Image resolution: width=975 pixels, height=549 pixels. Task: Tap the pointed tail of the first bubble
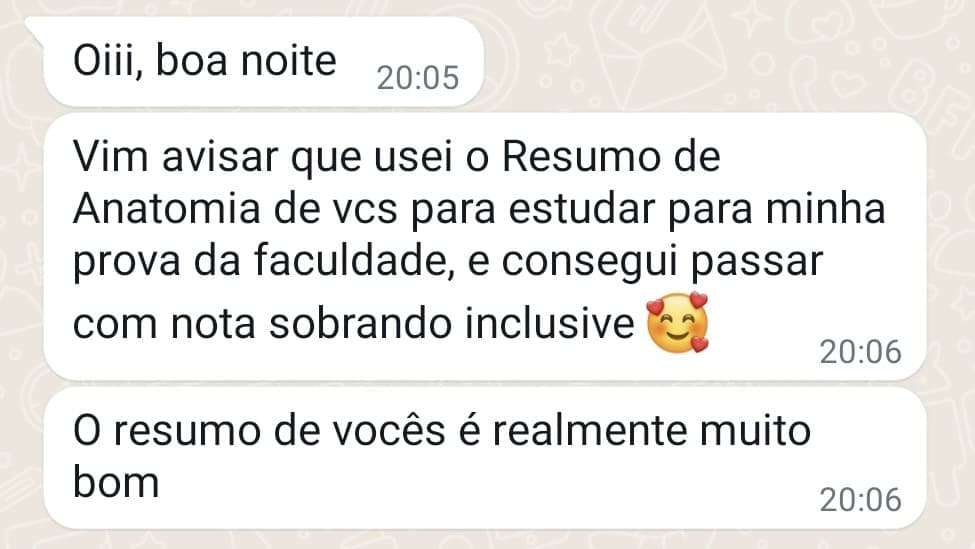[36, 29]
